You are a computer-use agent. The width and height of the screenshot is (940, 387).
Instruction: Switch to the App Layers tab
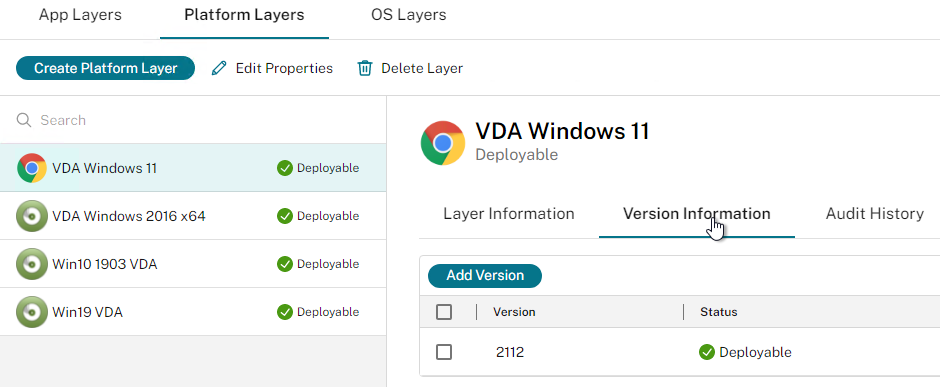pos(80,15)
